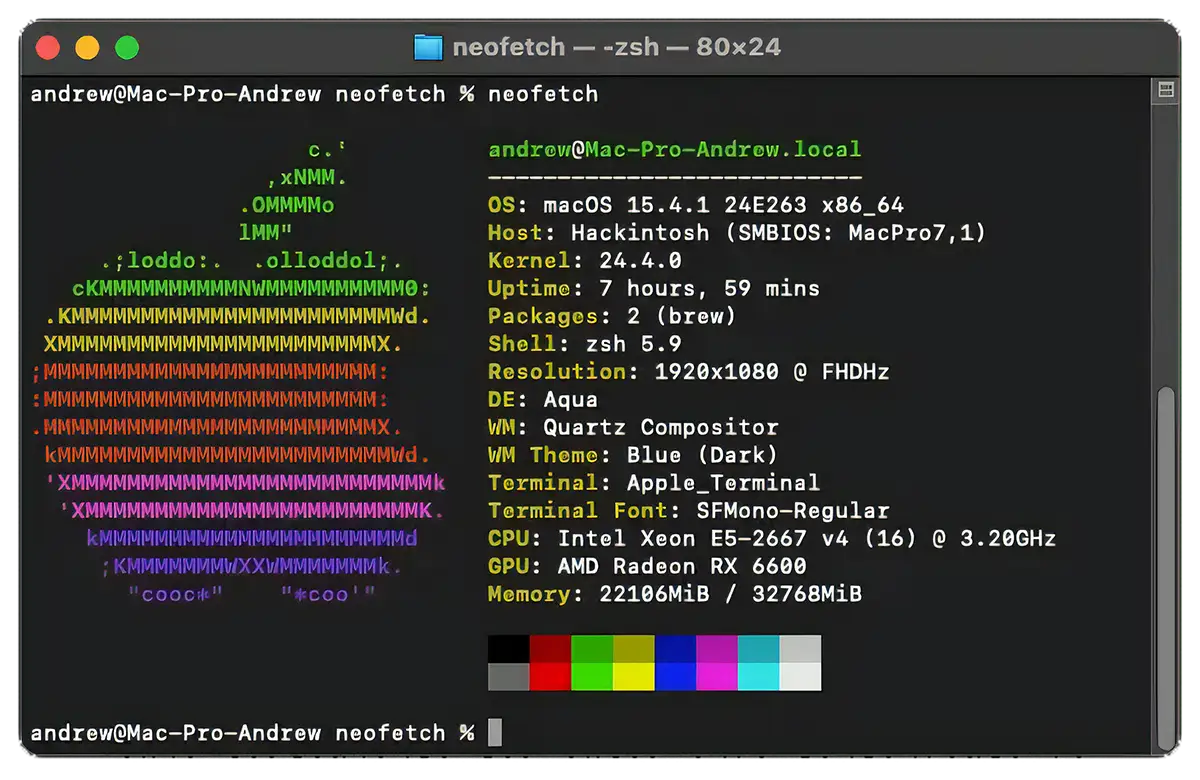
Task: Click the GPU value "AMD Radeon RX 6600"
Action: click(682, 566)
